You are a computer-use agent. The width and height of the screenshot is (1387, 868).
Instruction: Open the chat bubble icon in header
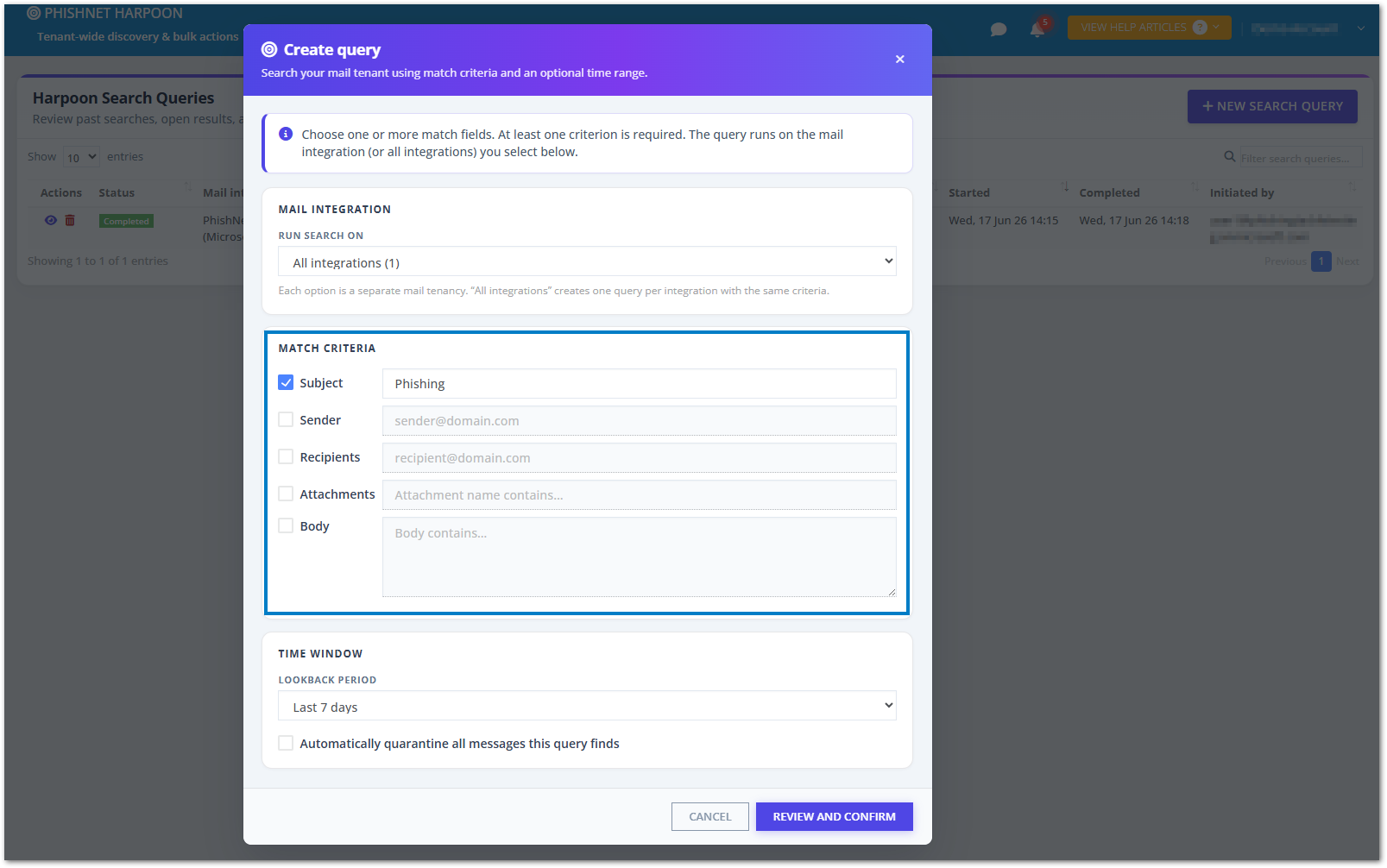tap(999, 29)
